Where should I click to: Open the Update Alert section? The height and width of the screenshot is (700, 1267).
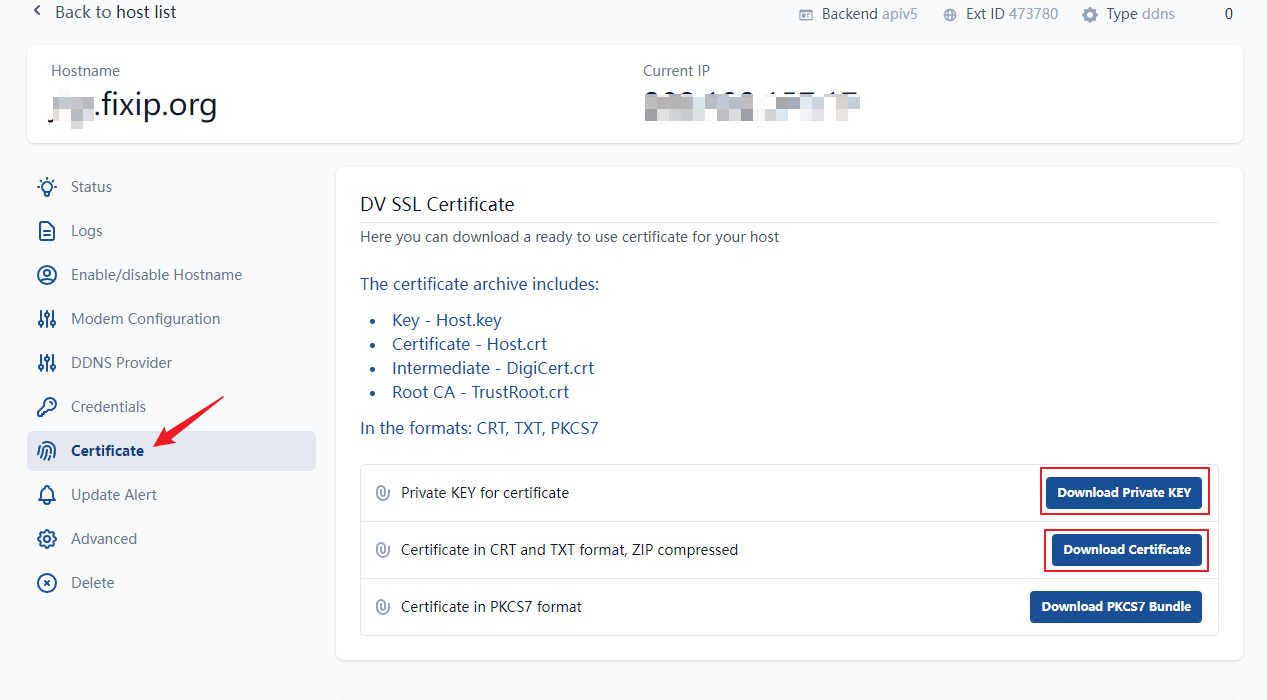113,495
